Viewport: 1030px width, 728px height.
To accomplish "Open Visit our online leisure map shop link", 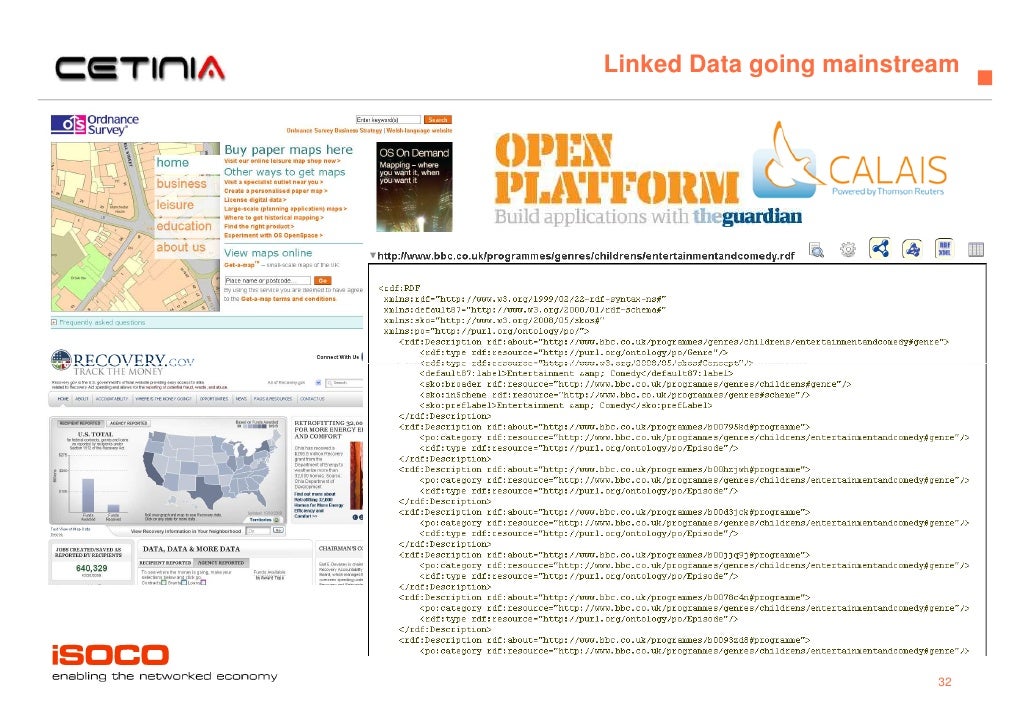I will click(x=282, y=161).
